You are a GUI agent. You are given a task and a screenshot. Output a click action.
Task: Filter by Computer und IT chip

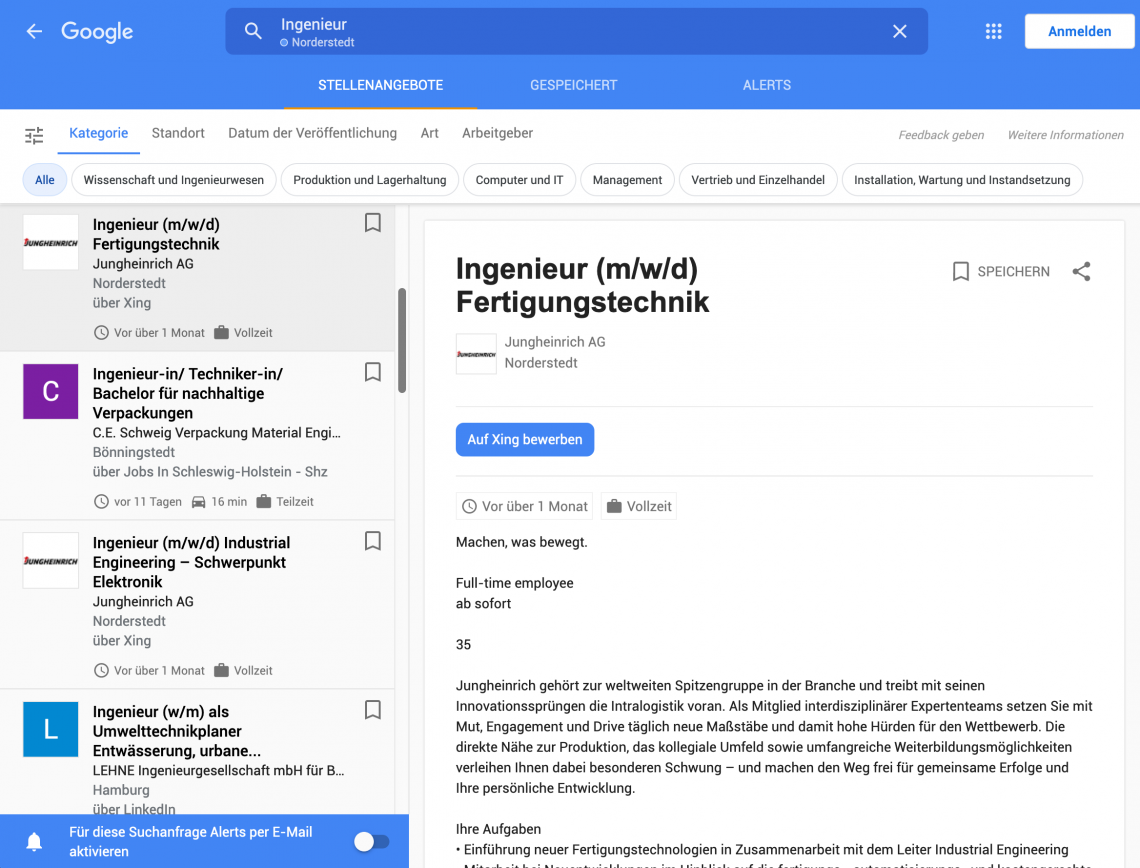coord(519,180)
